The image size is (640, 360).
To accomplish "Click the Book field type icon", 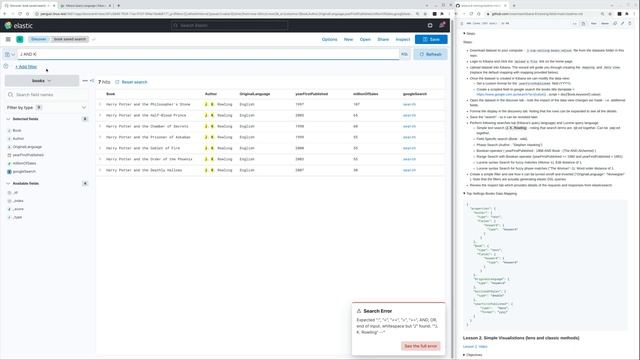I will (9, 131).
